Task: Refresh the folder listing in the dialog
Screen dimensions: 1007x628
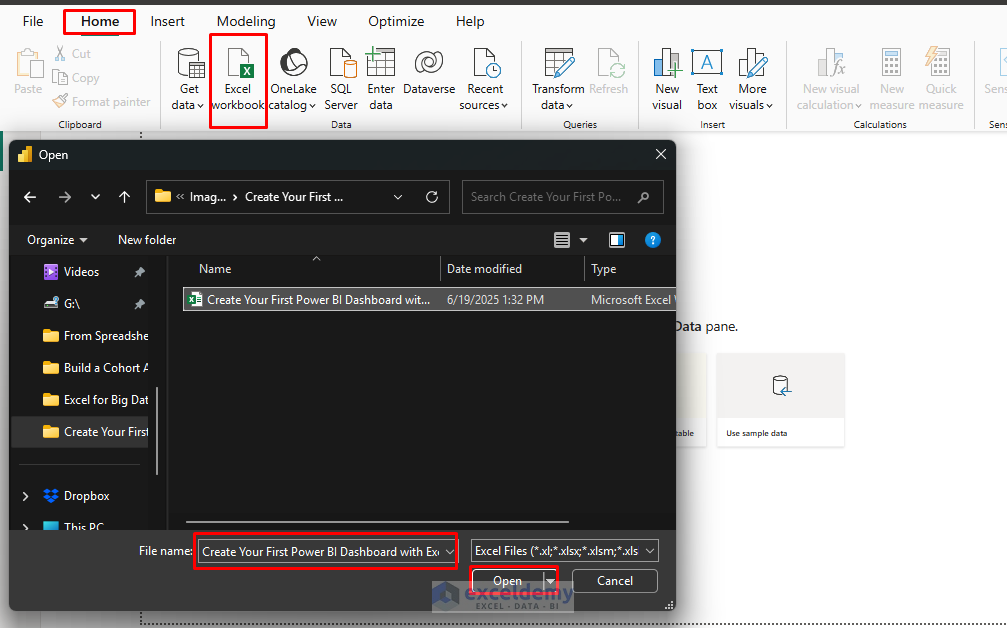Action: 432,197
